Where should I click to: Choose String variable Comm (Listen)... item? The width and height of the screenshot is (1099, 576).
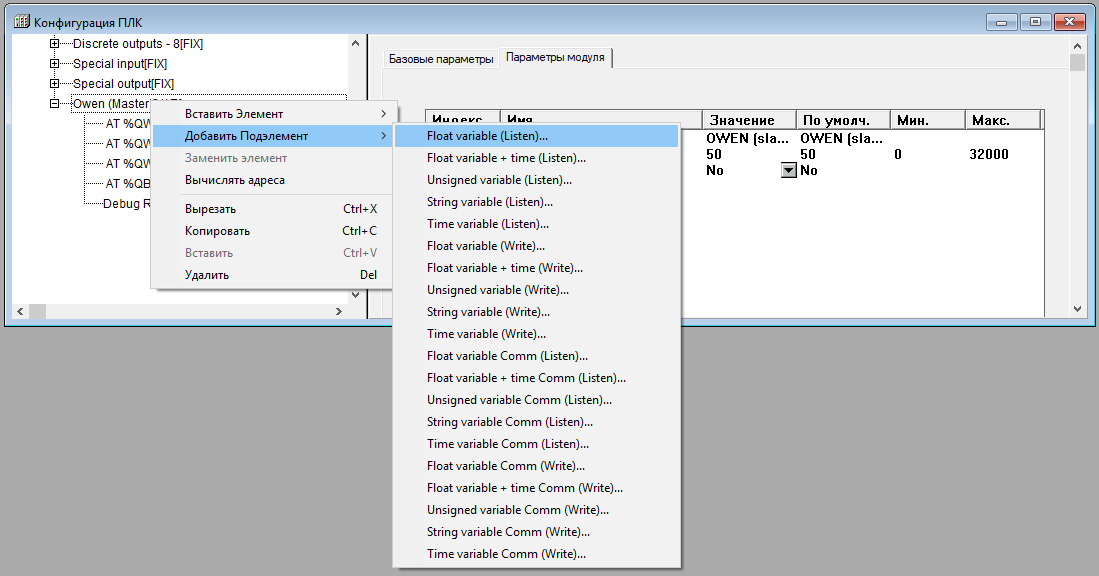click(505, 422)
